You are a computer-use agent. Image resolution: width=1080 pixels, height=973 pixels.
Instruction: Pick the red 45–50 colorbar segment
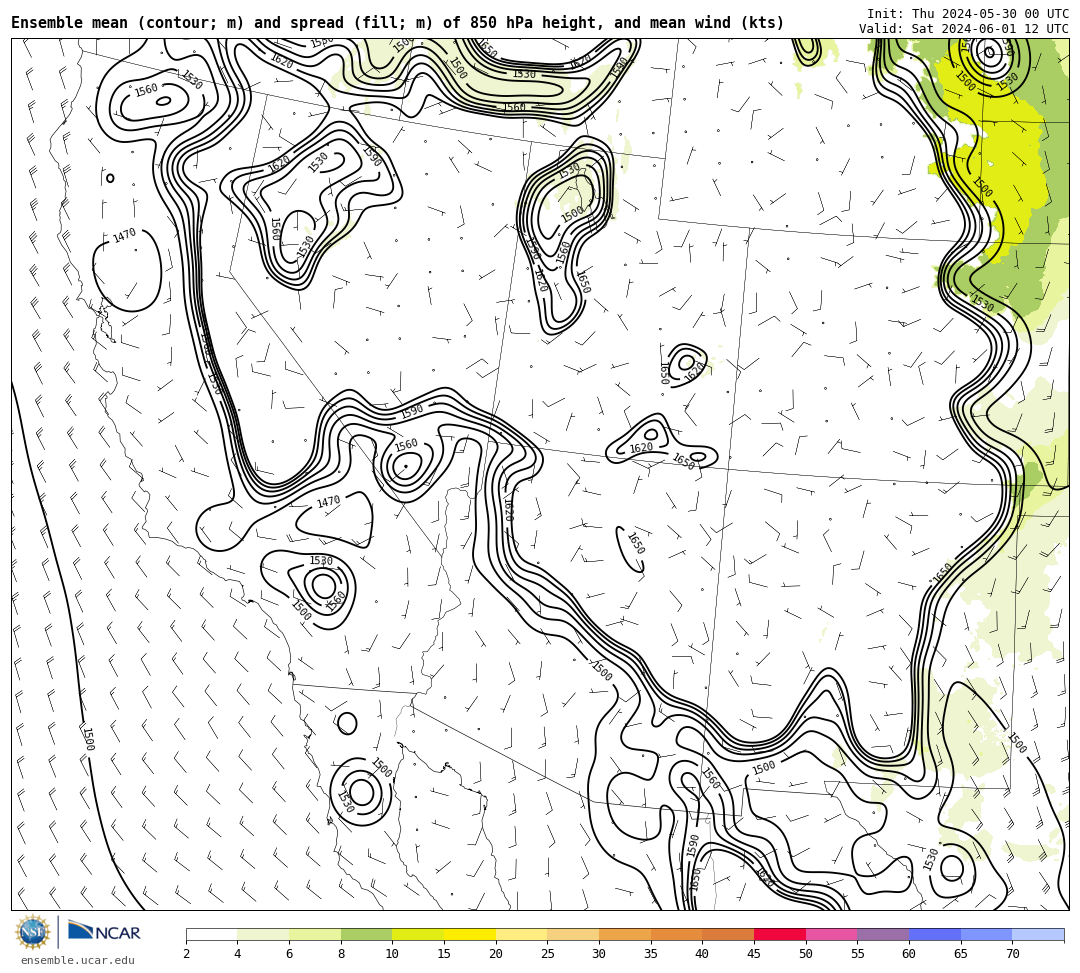(x=780, y=934)
